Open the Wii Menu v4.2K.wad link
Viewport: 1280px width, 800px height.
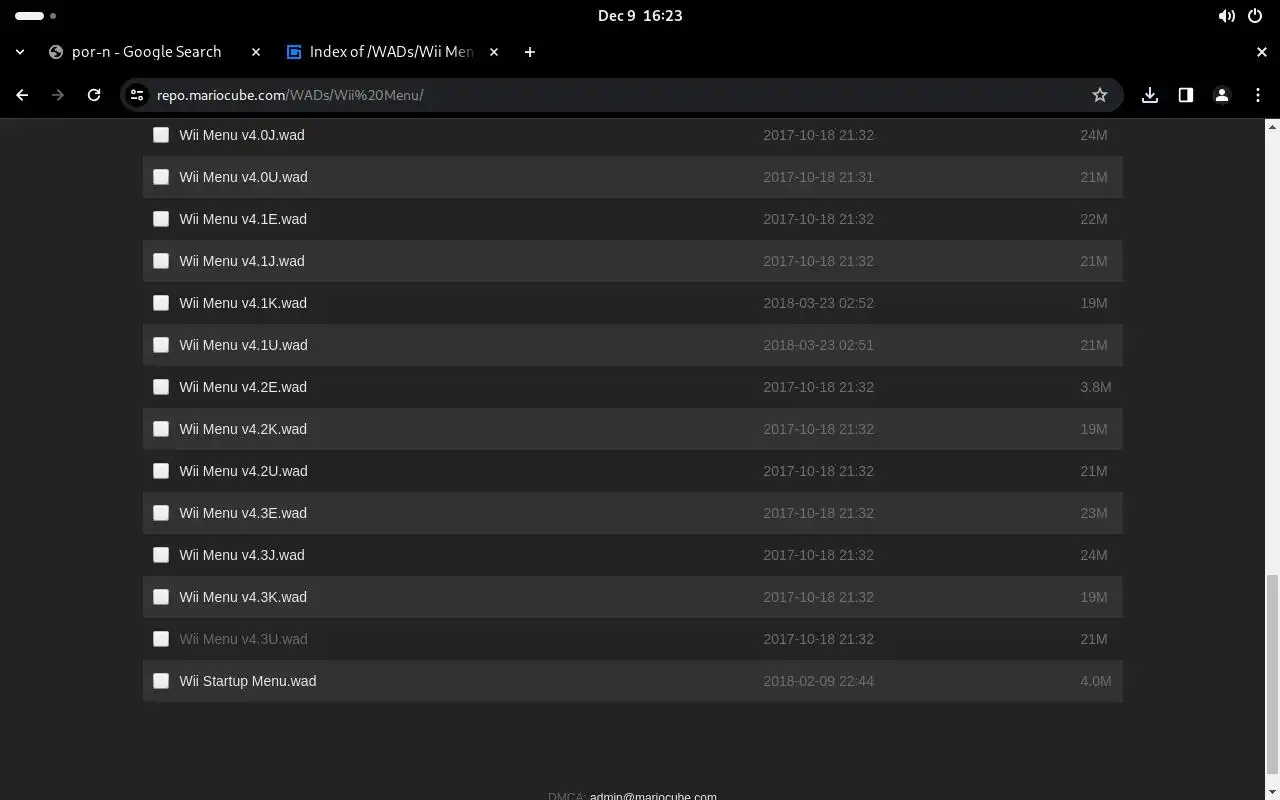(x=243, y=429)
